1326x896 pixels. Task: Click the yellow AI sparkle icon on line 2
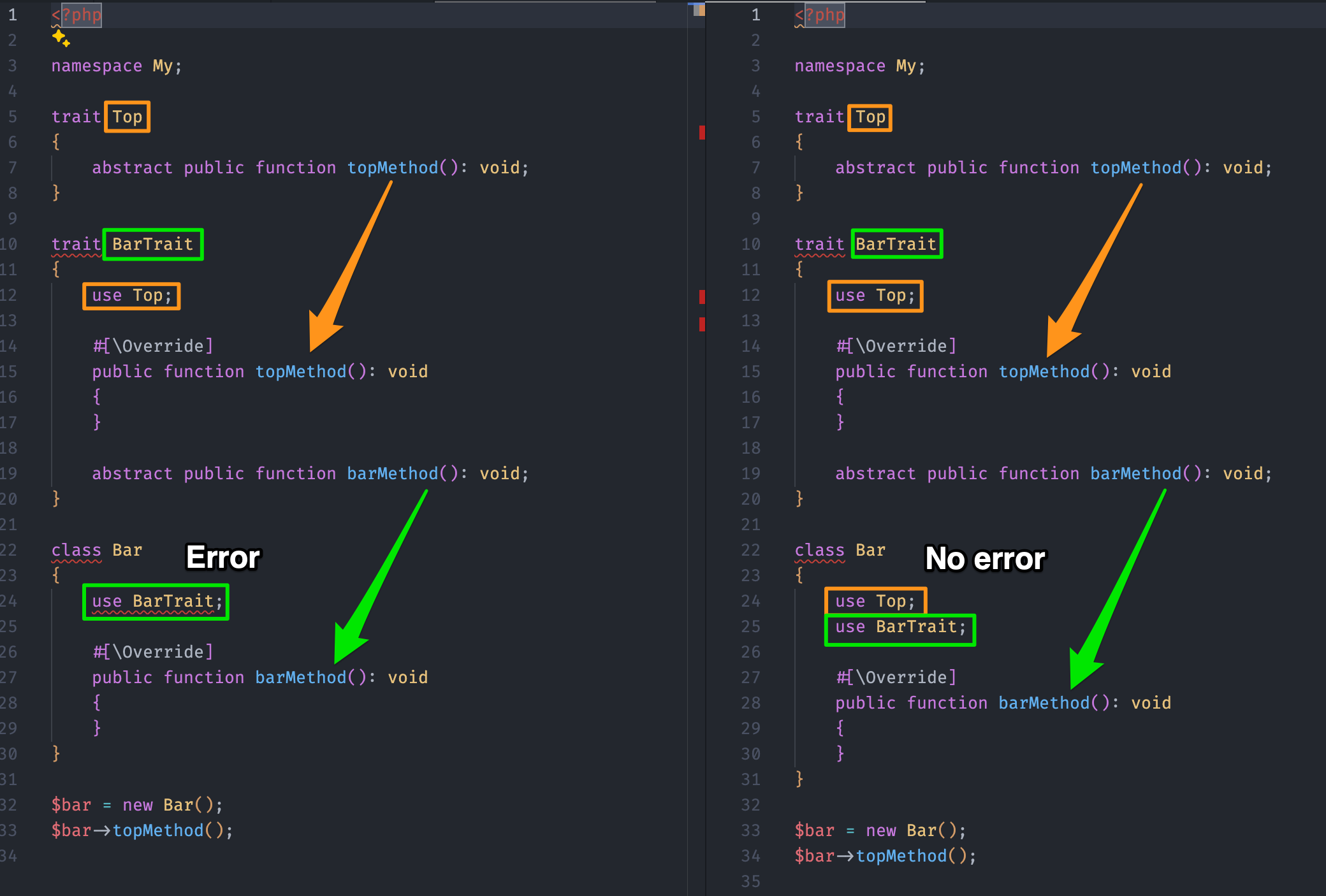click(x=61, y=38)
